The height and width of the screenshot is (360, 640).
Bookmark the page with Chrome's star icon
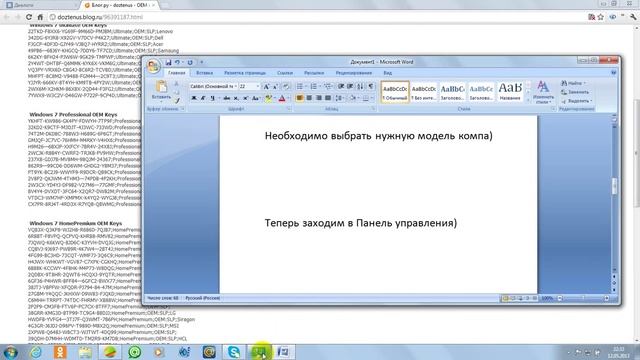(x=601, y=17)
